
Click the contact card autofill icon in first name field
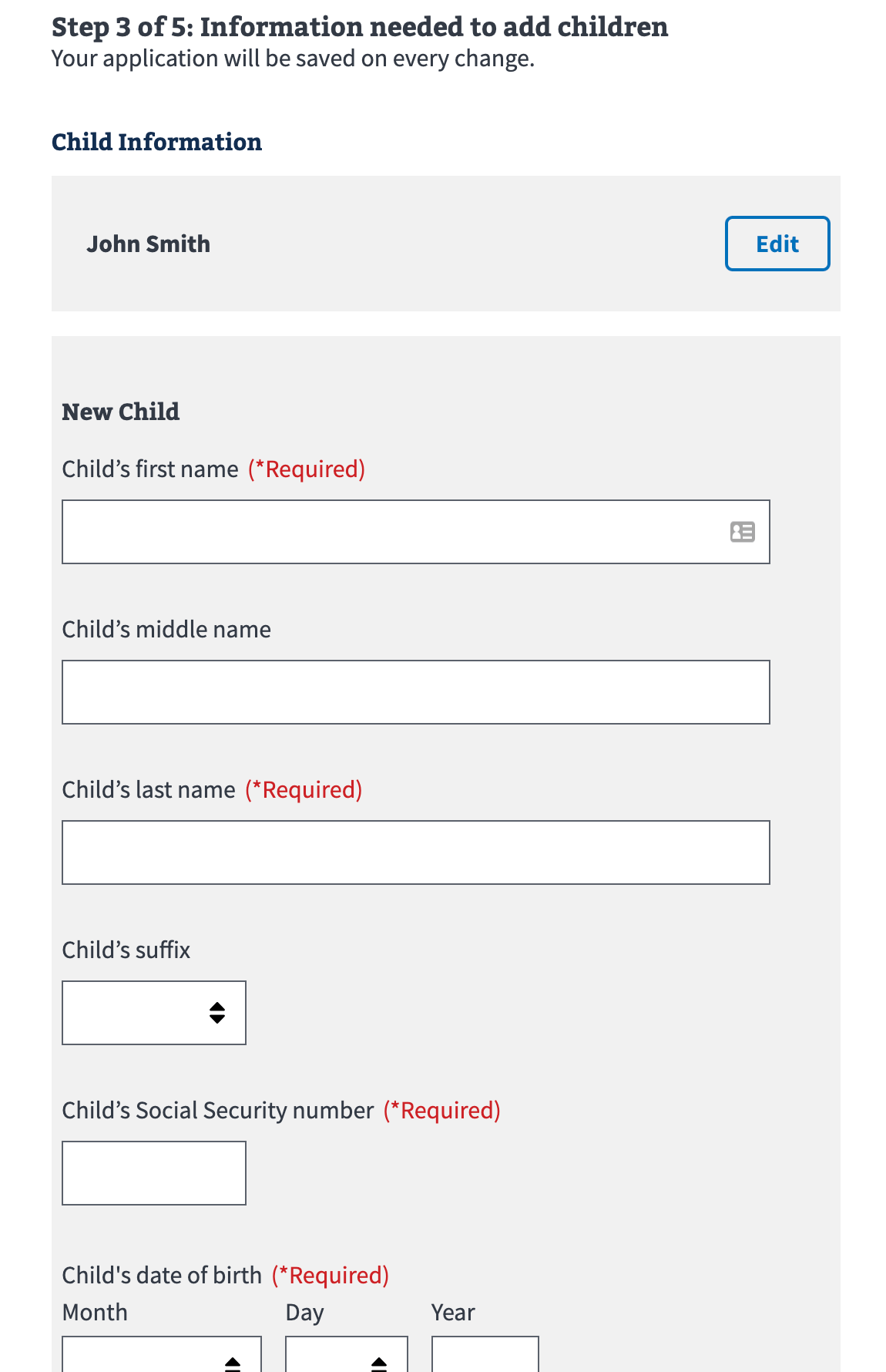pyautogui.click(x=740, y=532)
